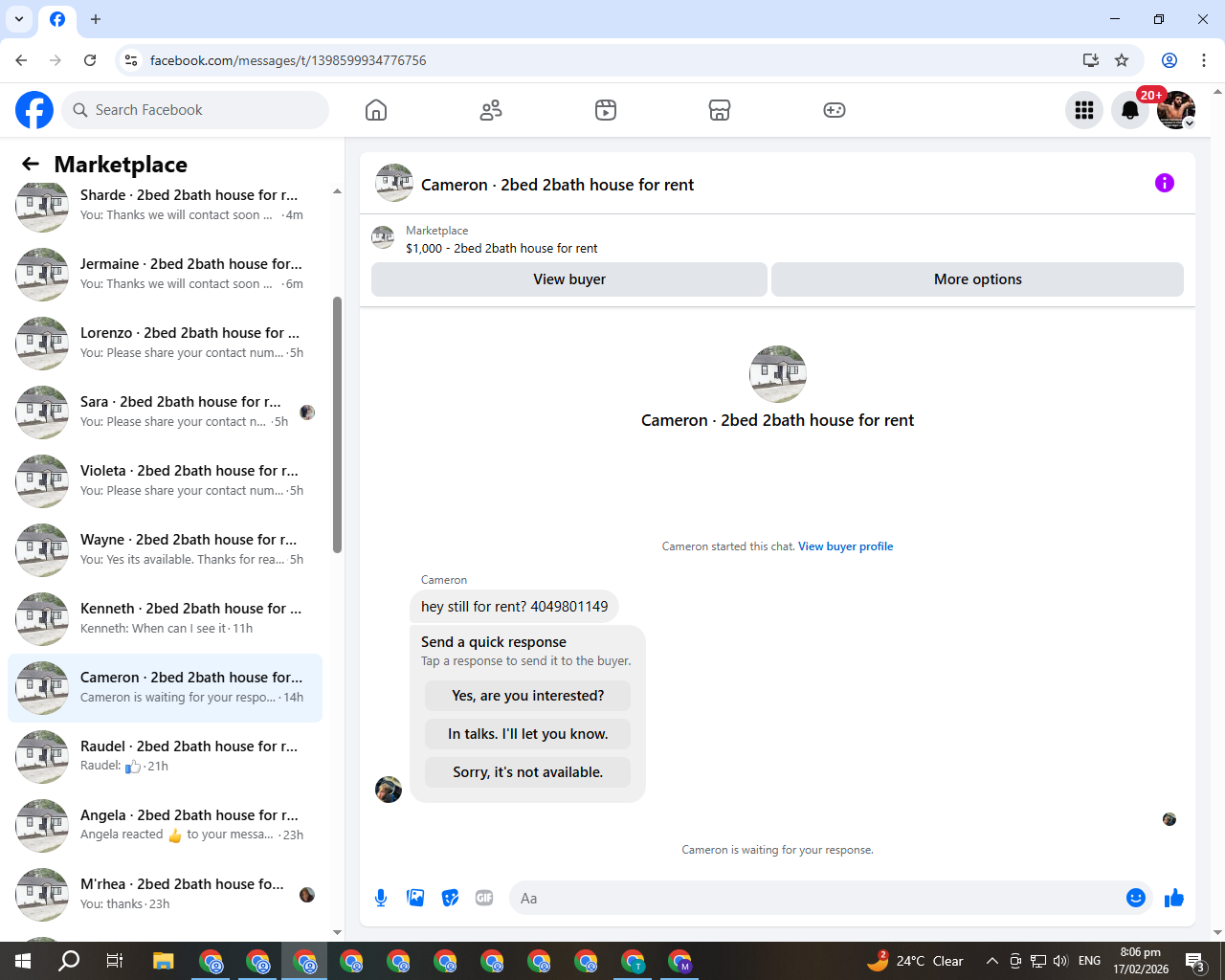
Task: Select the Facebook browser tab
Action: tap(57, 19)
